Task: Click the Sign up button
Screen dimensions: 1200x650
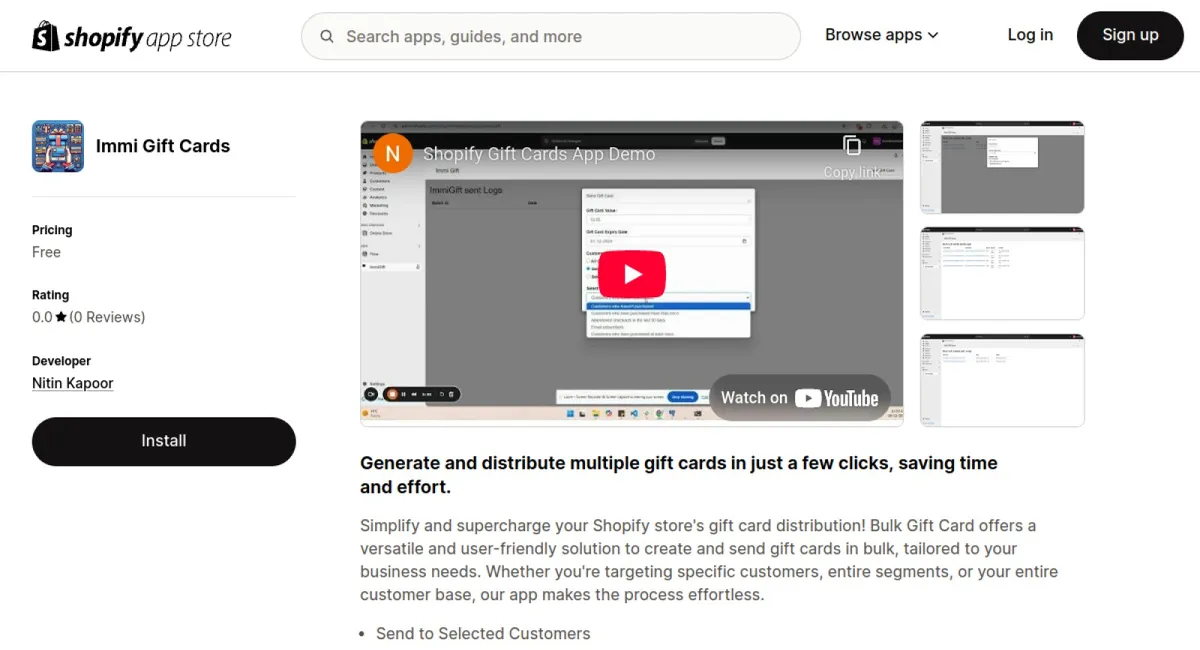Action: [1130, 36]
